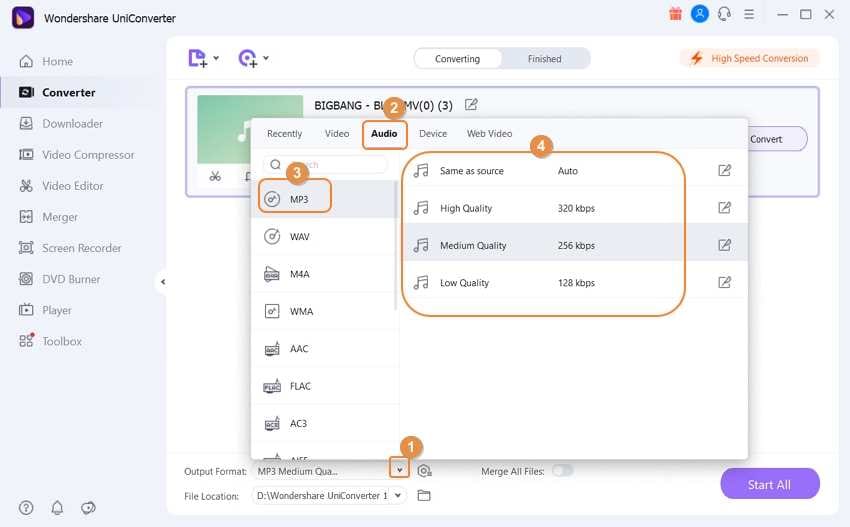Open DVD Burner

pyautogui.click(x=59, y=279)
